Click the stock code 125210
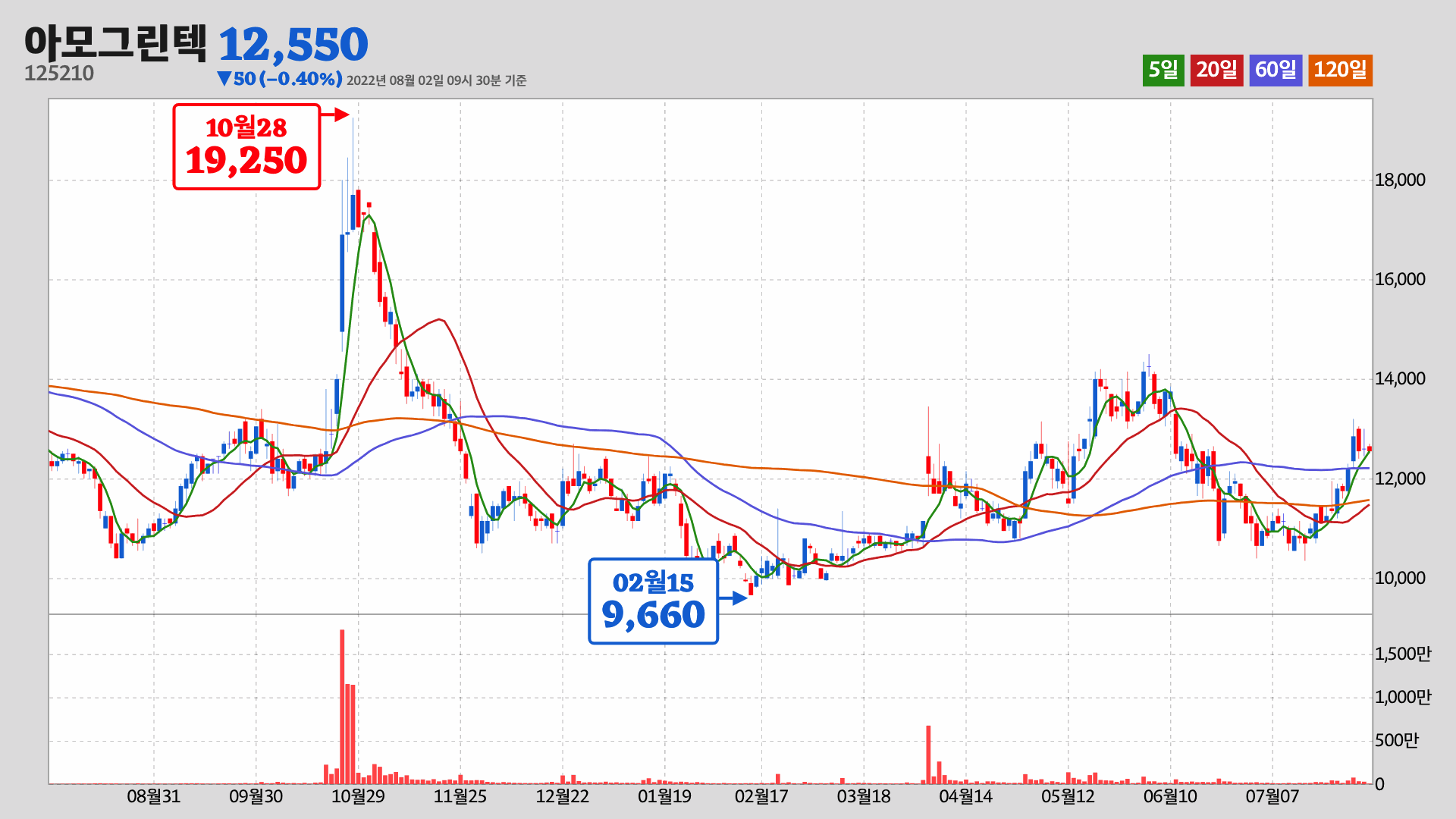The height and width of the screenshot is (819, 1456). (x=59, y=74)
